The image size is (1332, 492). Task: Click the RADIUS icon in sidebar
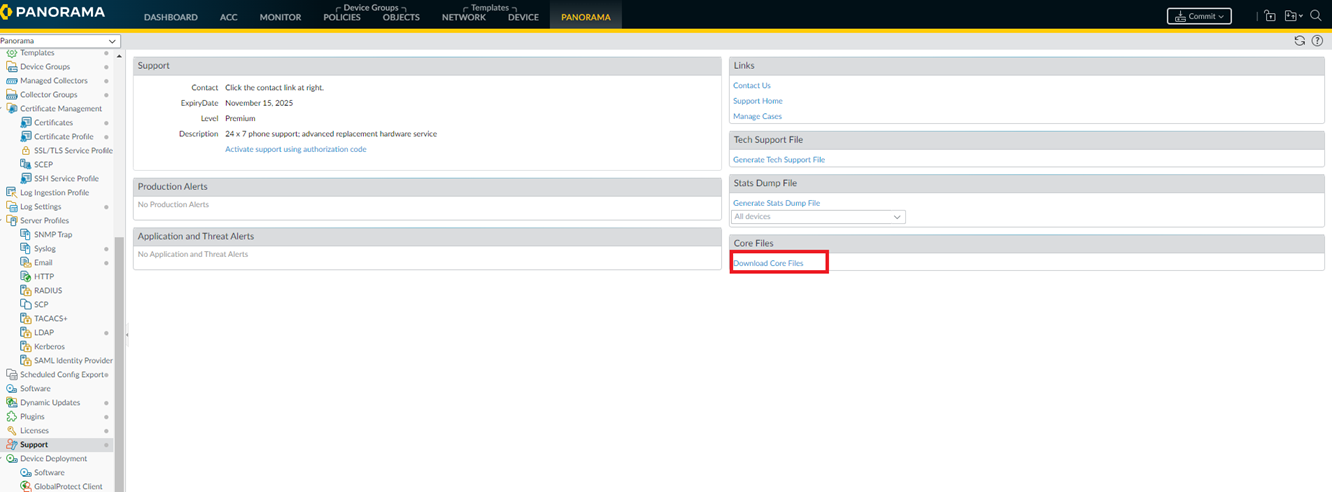point(26,291)
